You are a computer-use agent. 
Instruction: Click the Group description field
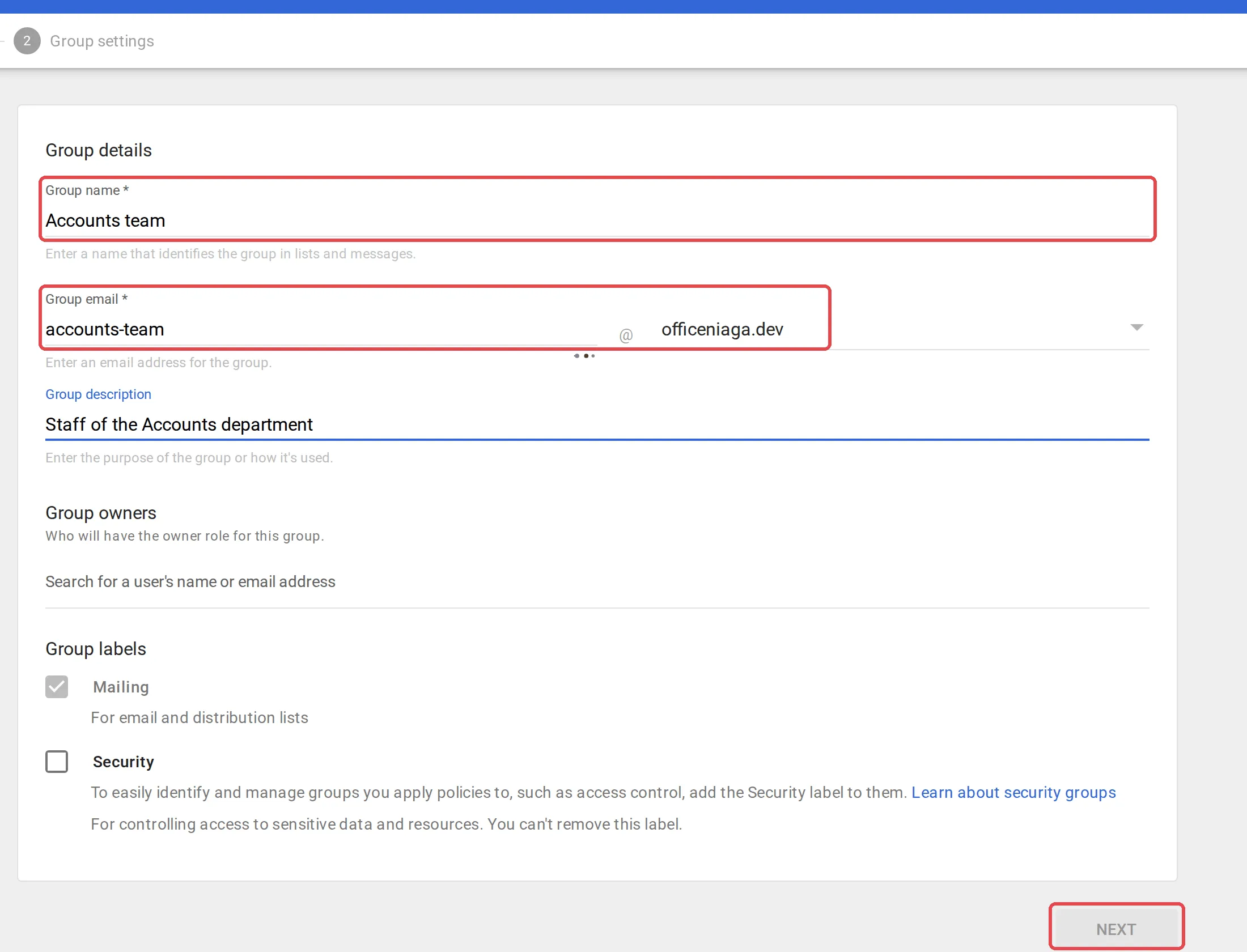(597, 424)
